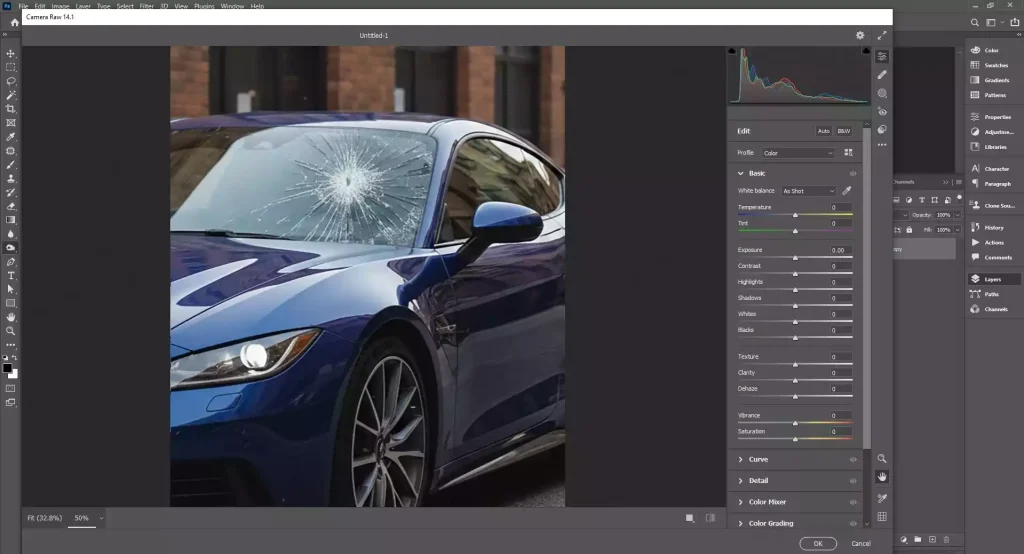Click the Fit (32.8%) zoom label
This screenshot has width=1024, height=554.
44,518
